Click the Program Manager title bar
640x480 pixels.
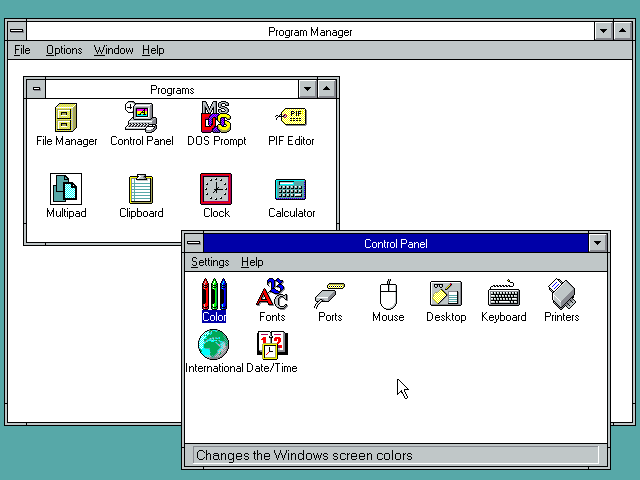(310, 31)
